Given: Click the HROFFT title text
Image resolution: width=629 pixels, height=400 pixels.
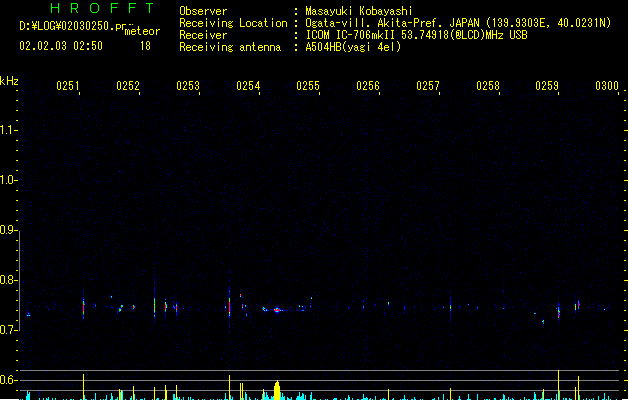Looking at the screenshot, I should point(103,8).
